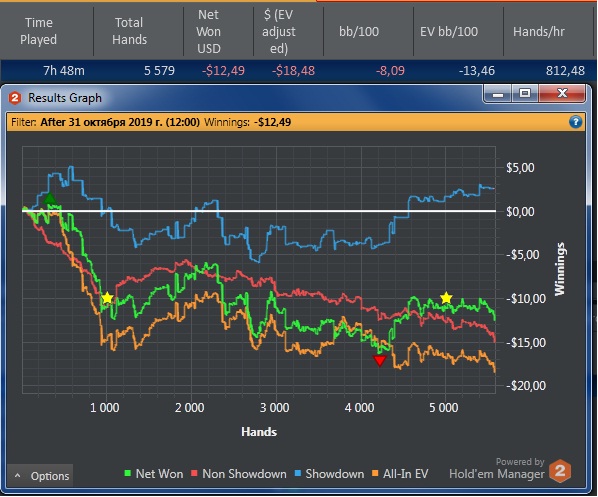Click the green Net Won color swatch

point(128,473)
